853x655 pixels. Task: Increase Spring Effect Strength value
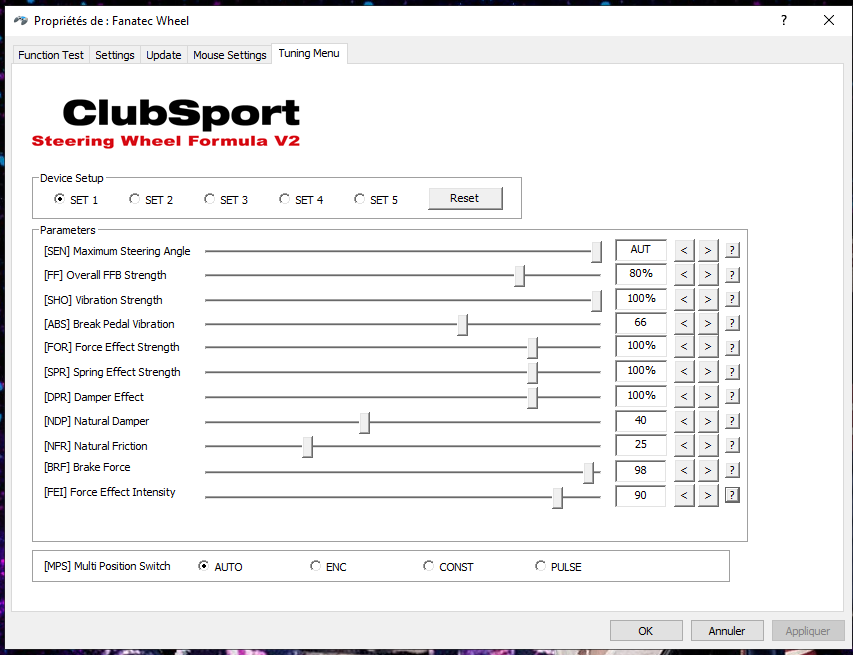[708, 372]
